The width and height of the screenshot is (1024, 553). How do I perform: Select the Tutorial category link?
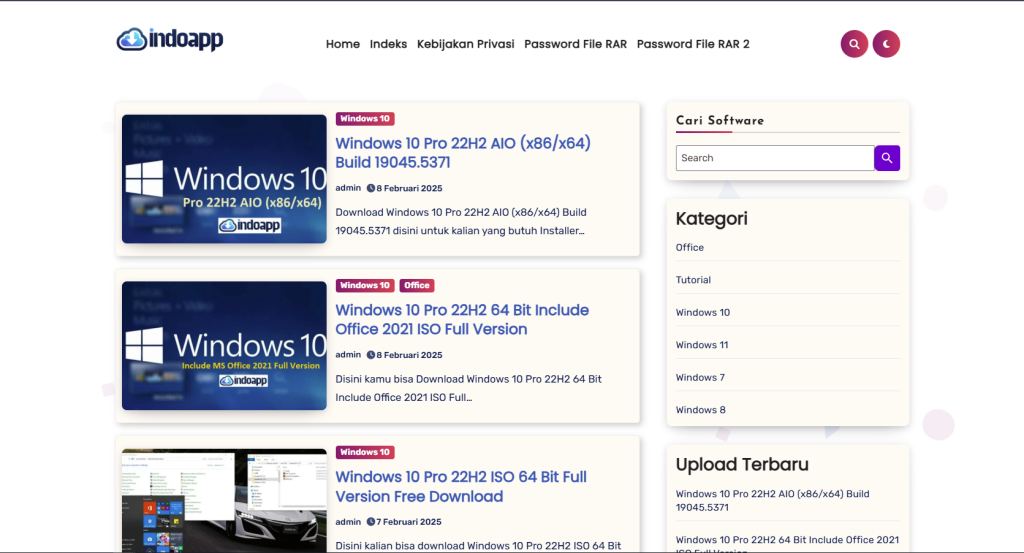693,280
